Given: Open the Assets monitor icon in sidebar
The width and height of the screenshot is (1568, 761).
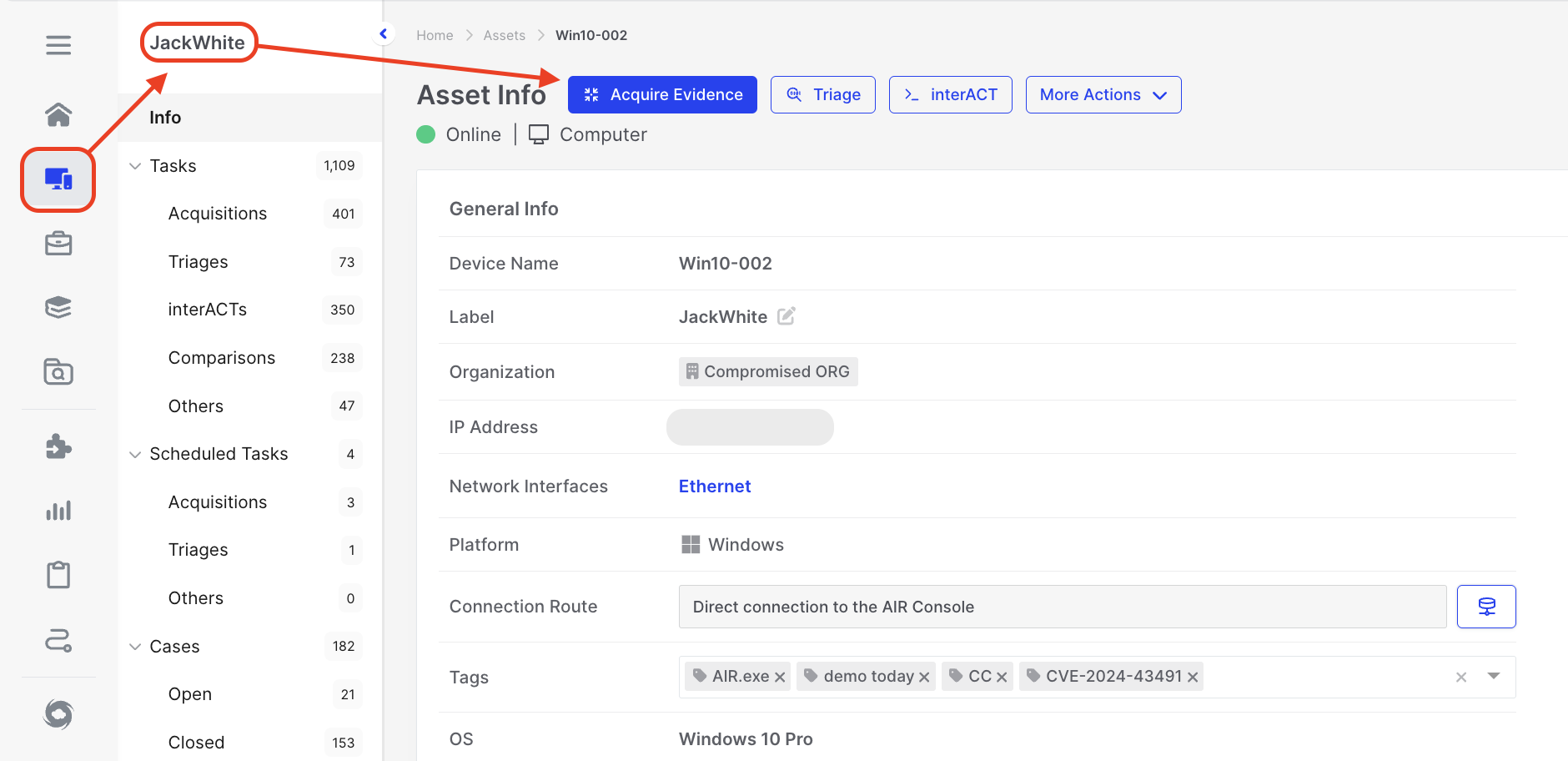Looking at the screenshot, I should [58, 179].
